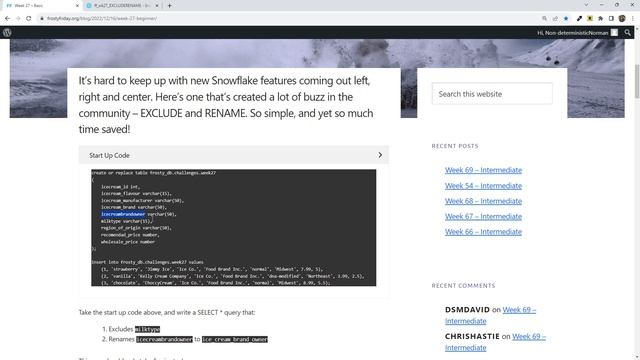The image size is (640, 360).
Task: Open the Week 54 – Intermediate post
Action: pyautogui.click(x=483, y=186)
